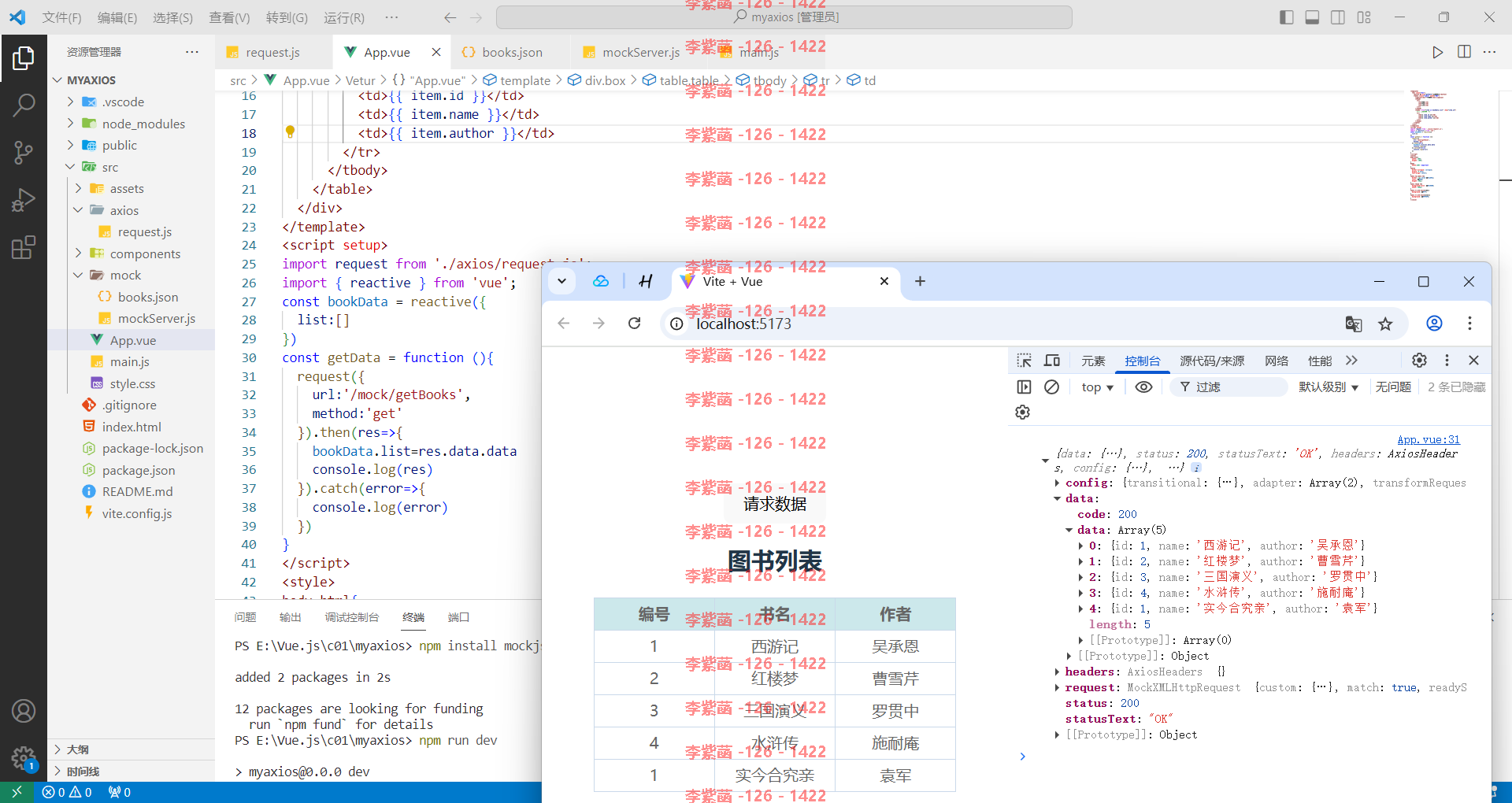Click the 无问题 issues button

pyautogui.click(x=1393, y=387)
